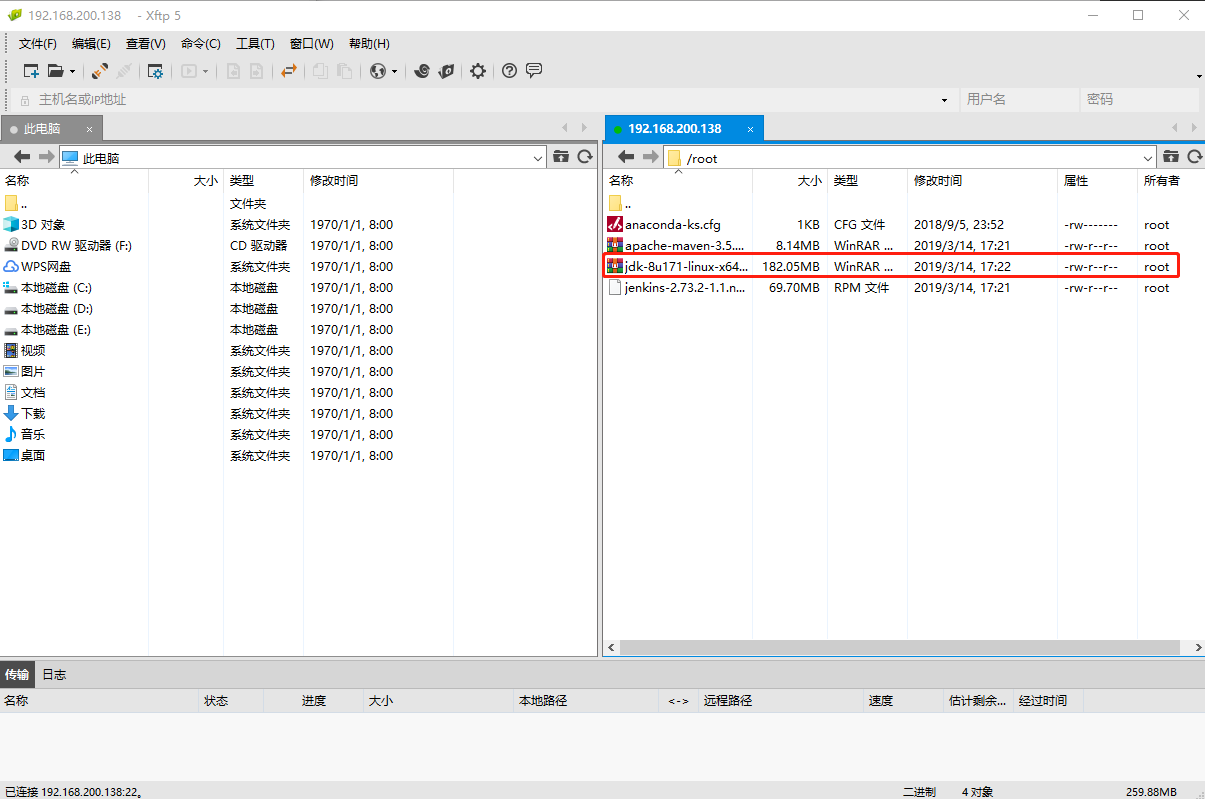The height and width of the screenshot is (799, 1205).
Task: Click Forward arrow in local pane
Action: tap(46, 157)
